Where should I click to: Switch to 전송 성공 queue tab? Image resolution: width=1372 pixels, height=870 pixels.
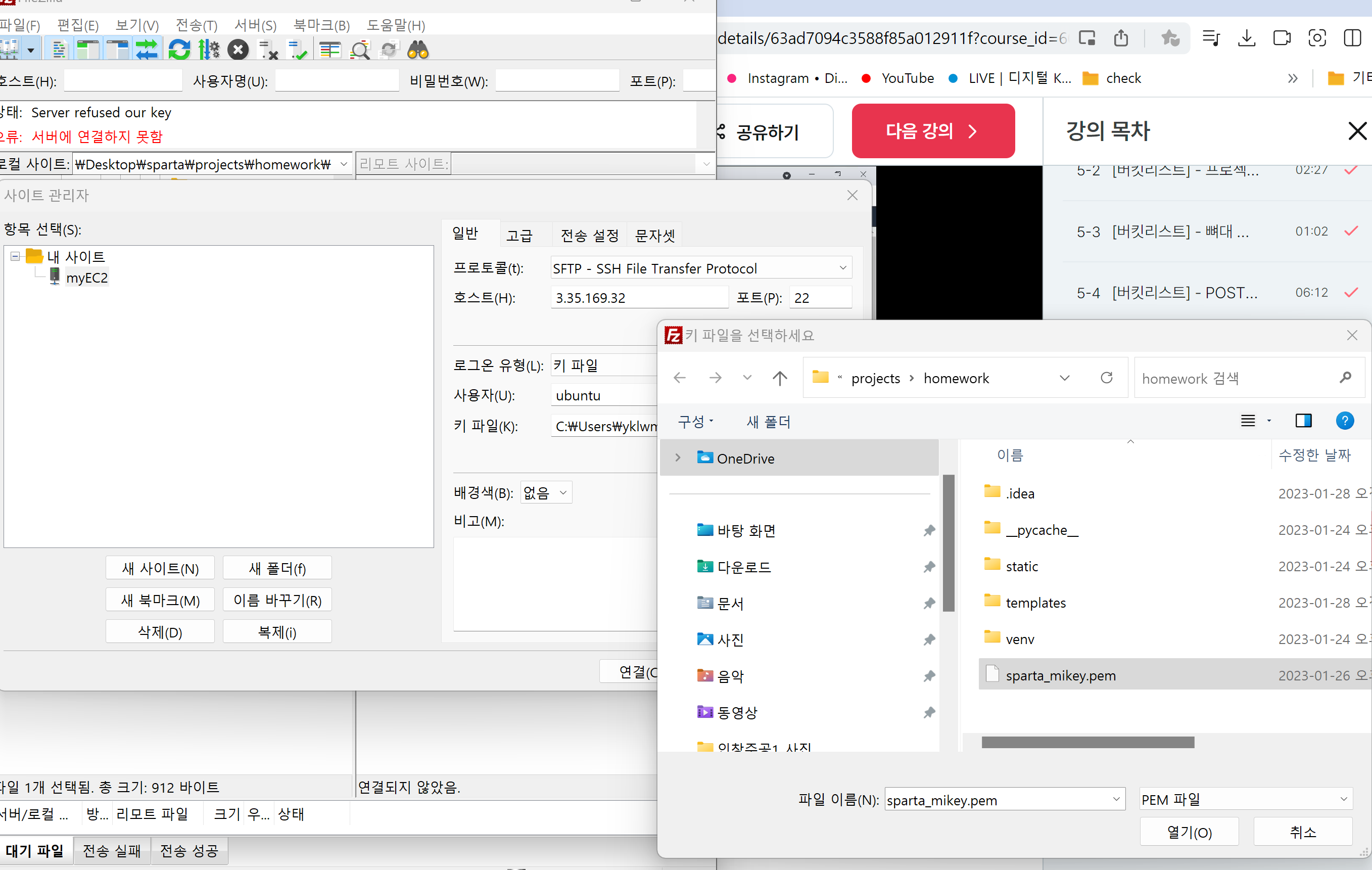click(x=189, y=851)
